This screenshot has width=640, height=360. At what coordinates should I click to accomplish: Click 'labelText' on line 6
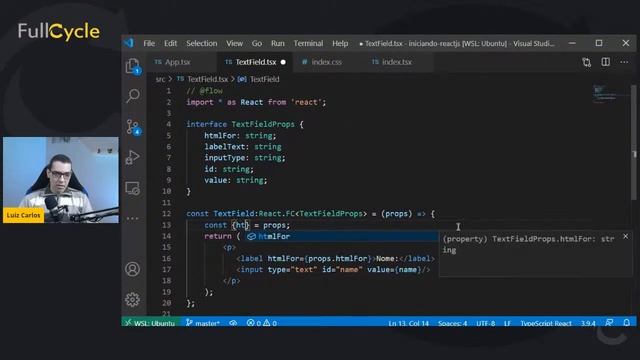[225, 147]
